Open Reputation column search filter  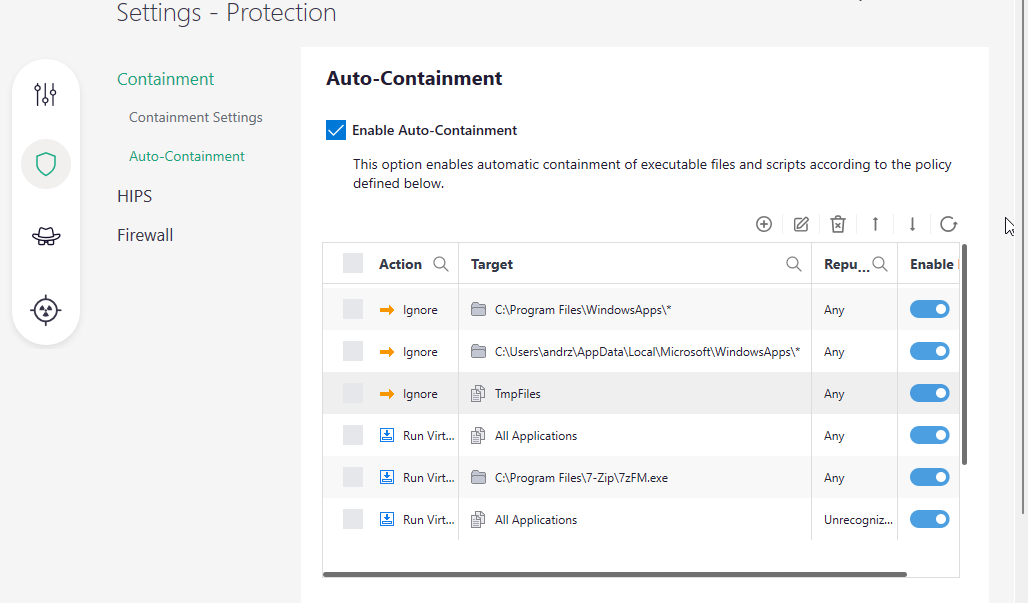[x=880, y=264]
